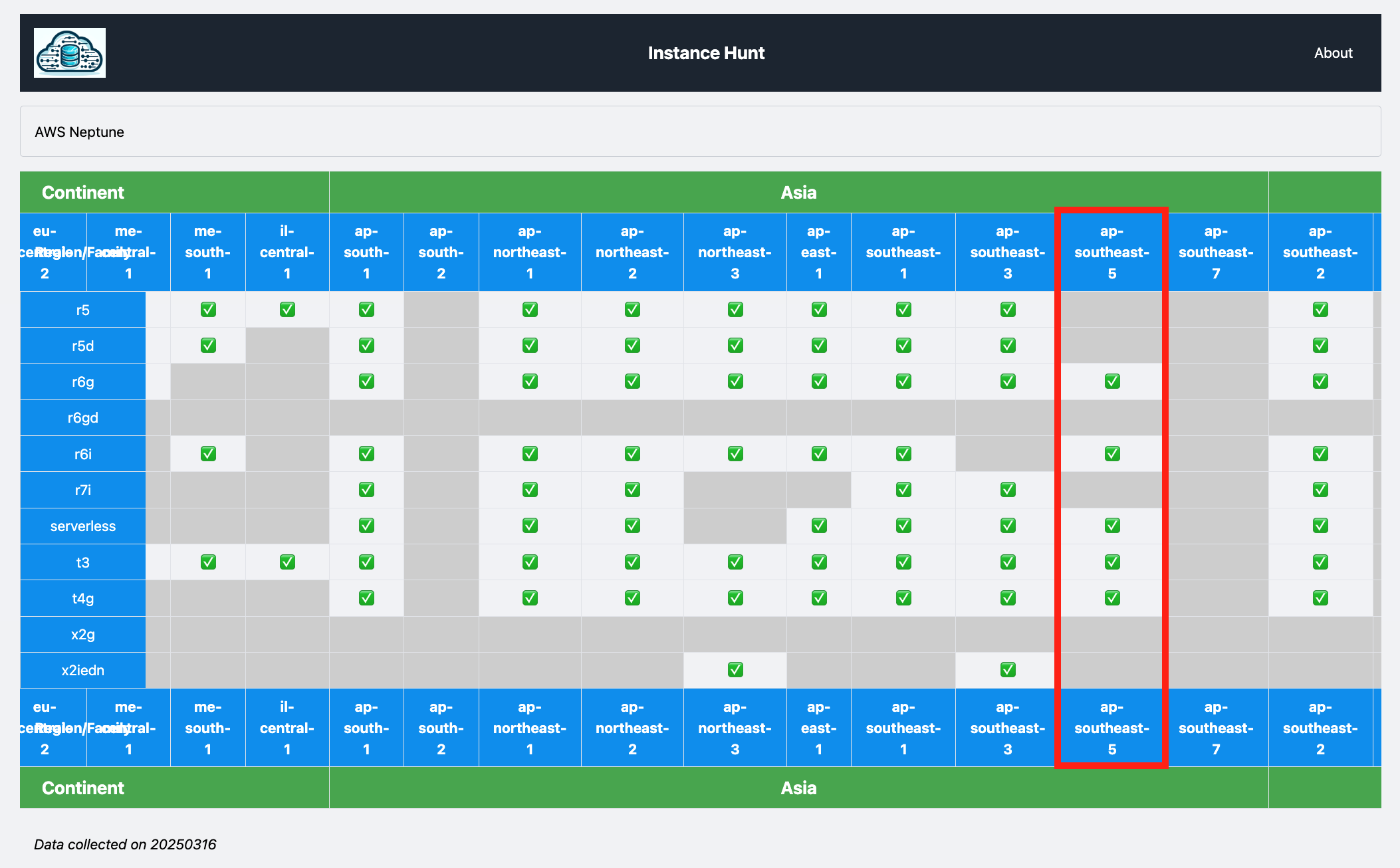
Task: Click x2iedn checkmark under ap-northeast-3
Action: tap(735, 670)
